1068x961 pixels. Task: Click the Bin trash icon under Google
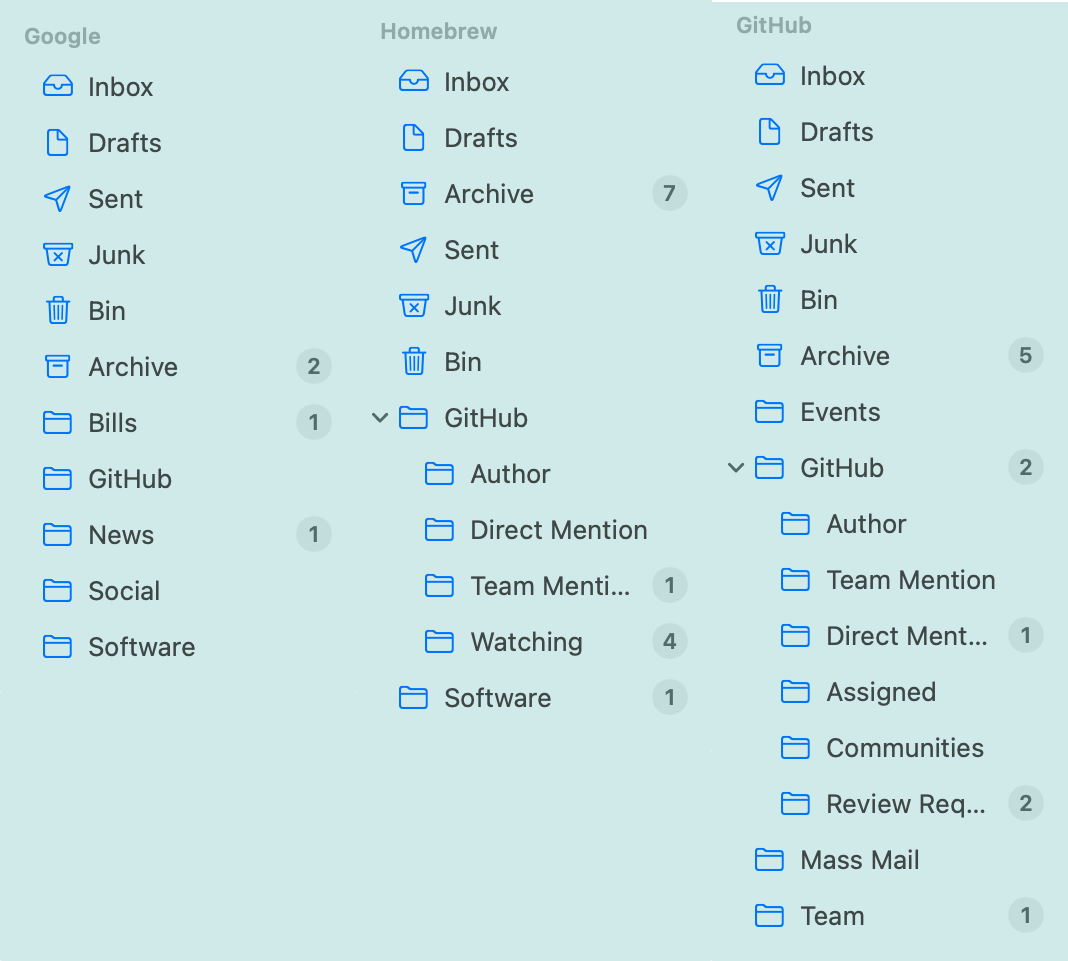point(57,311)
